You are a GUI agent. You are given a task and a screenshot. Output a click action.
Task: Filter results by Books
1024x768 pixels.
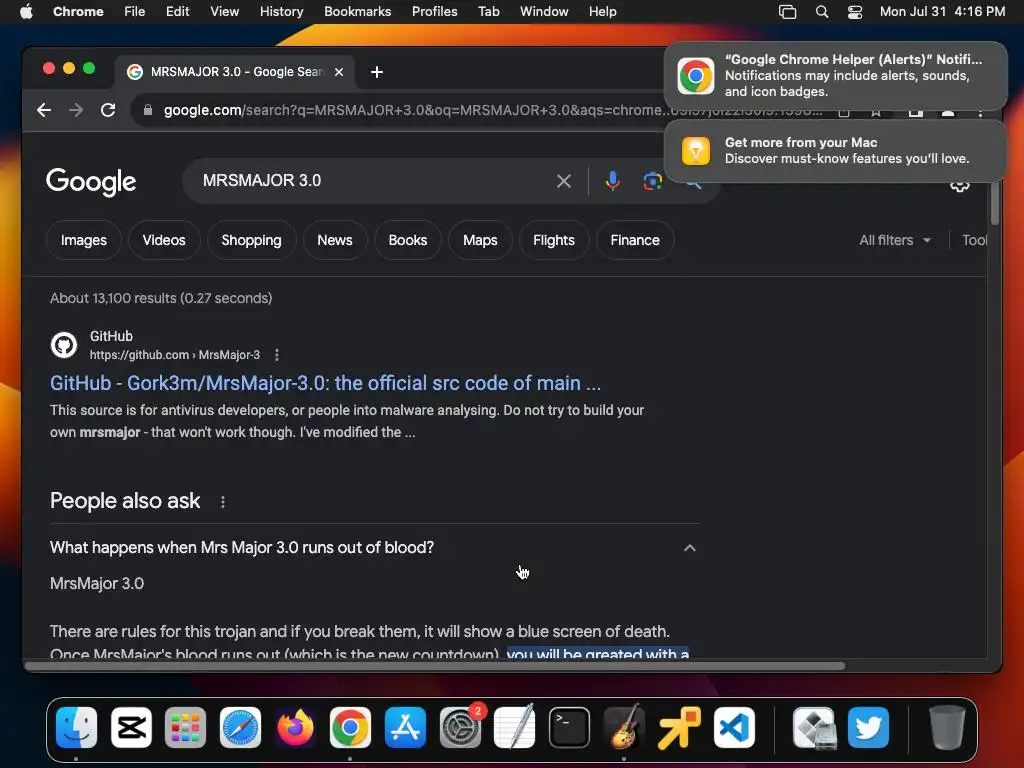(408, 240)
